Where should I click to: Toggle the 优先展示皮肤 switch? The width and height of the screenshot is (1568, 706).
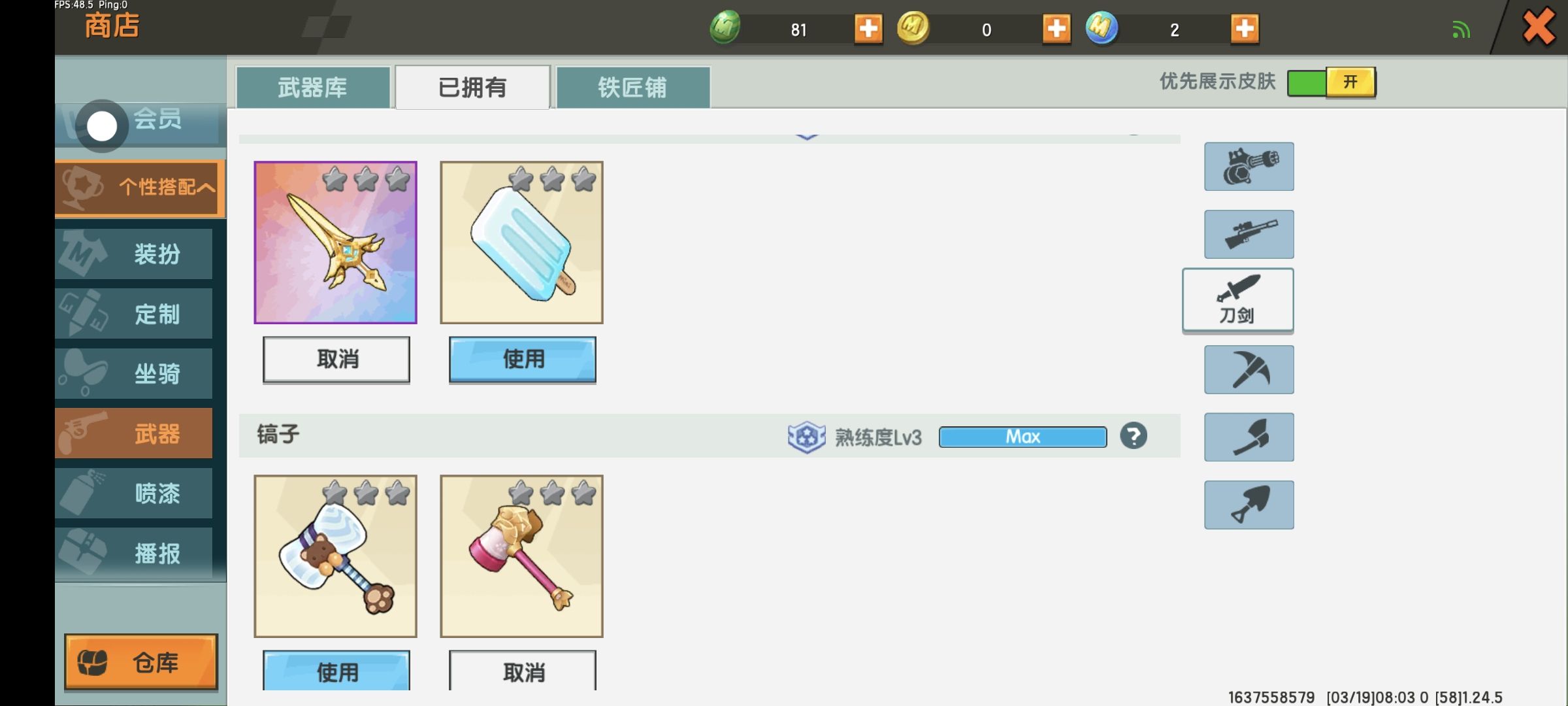(1331, 82)
